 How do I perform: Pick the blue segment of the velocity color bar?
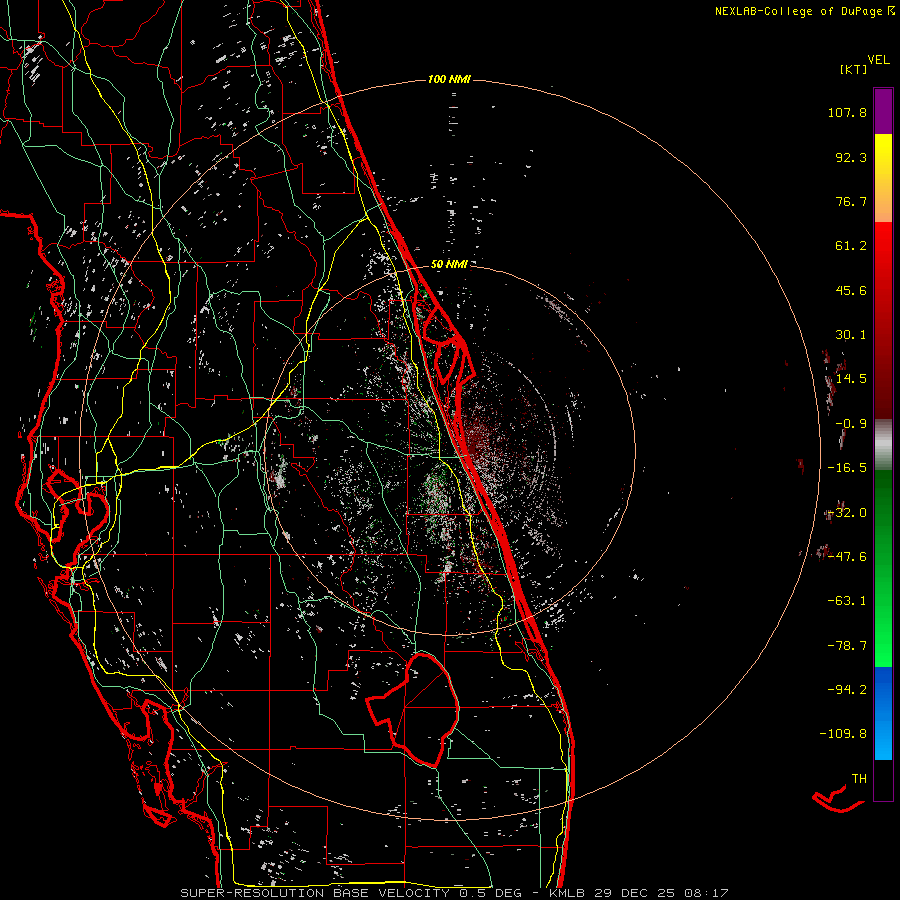click(x=883, y=713)
